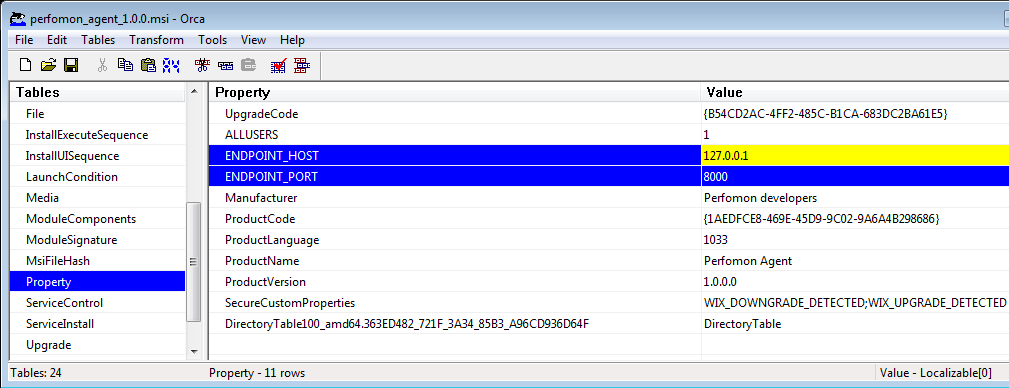Image resolution: width=1009 pixels, height=388 pixels.
Task: Select the Property table in the list
Action: click(97, 282)
